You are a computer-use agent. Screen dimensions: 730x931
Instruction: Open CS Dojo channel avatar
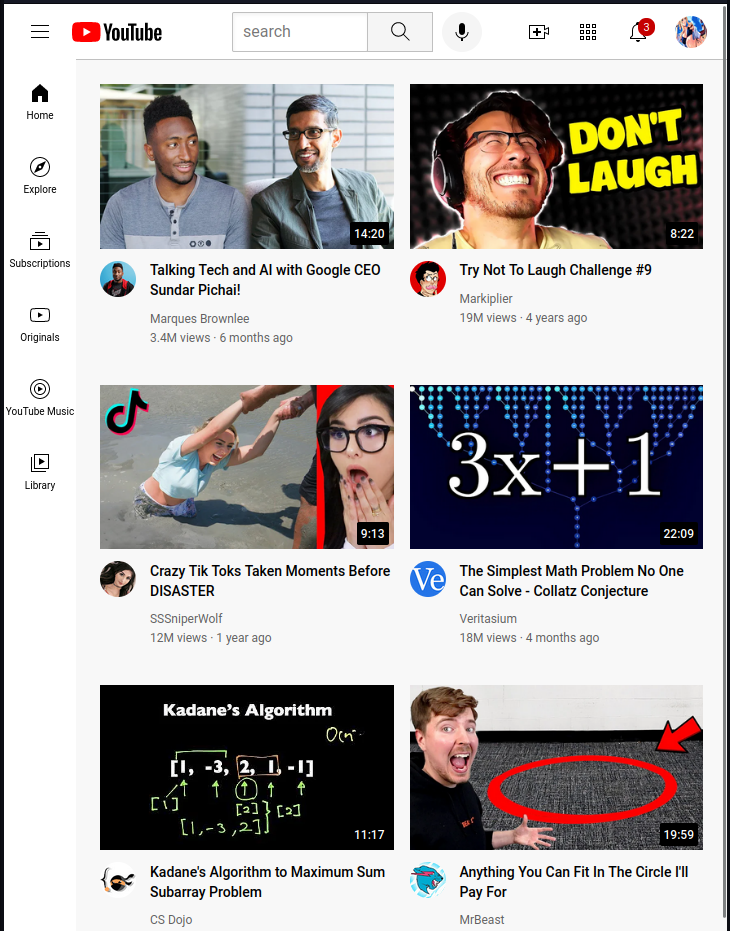[118, 880]
